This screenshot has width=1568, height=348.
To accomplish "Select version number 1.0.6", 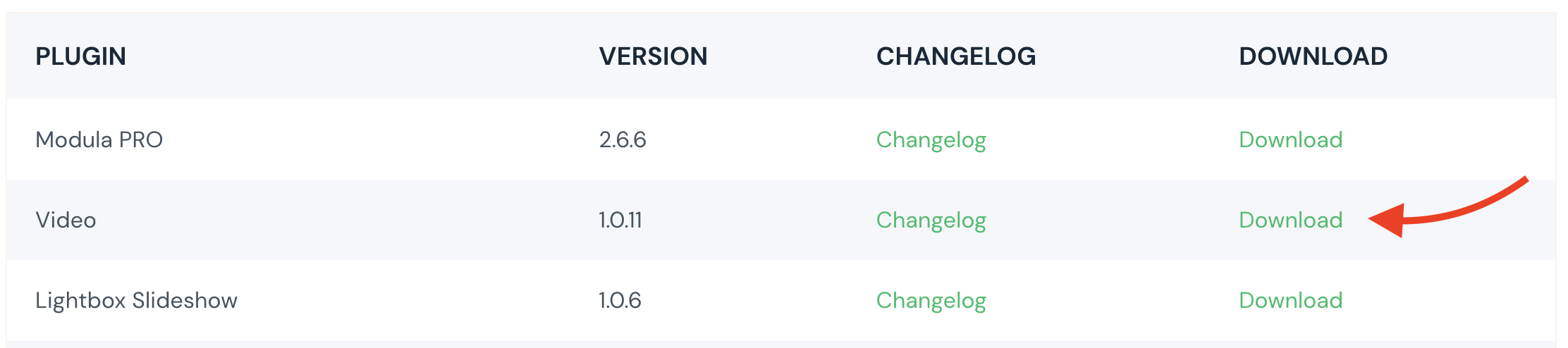I will pyautogui.click(x=620, y=300).
